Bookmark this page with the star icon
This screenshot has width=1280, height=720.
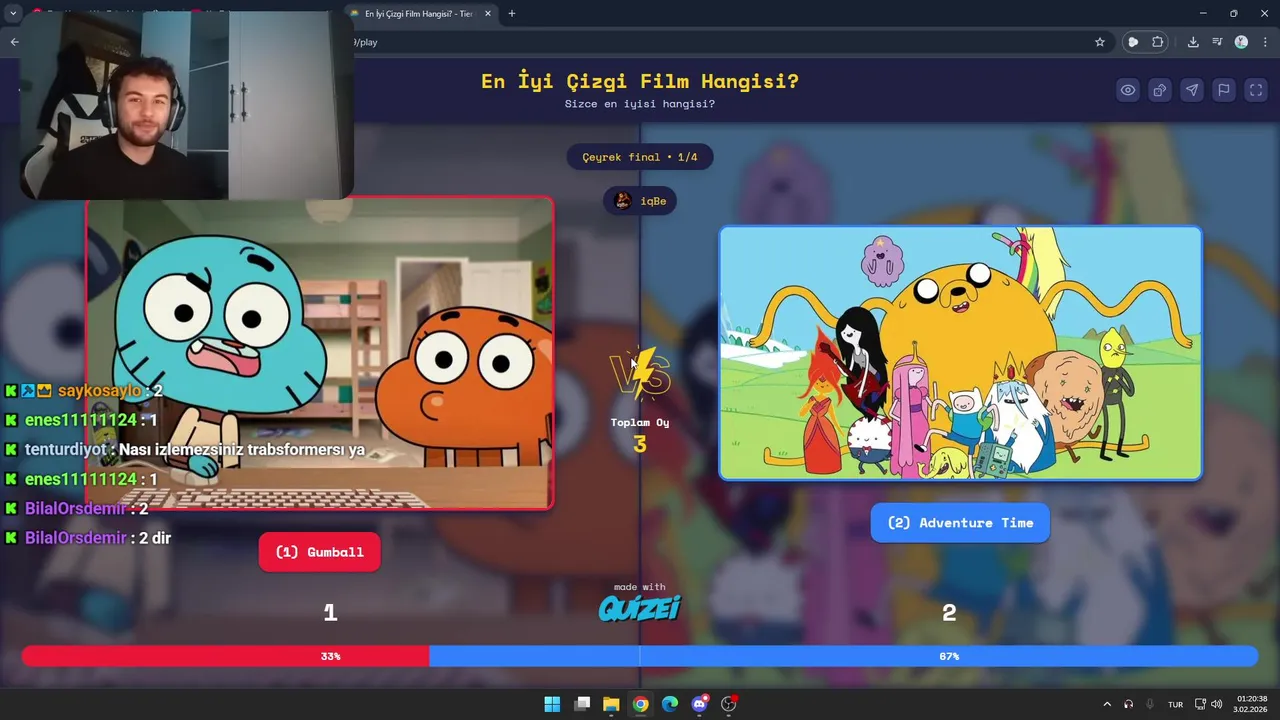[x=1100, y=42]
